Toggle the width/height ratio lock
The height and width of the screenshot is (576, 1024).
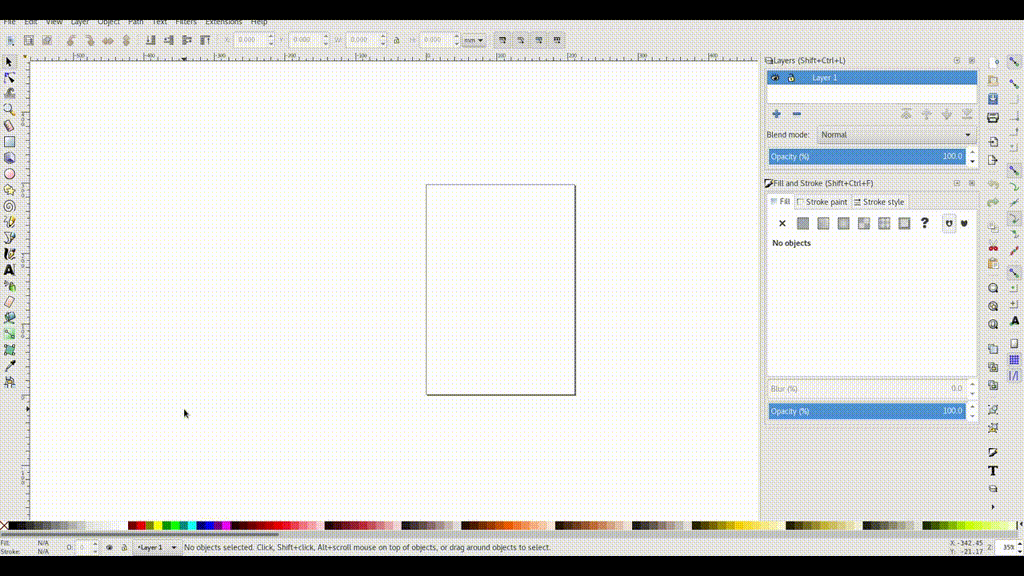tap(397, 40)
